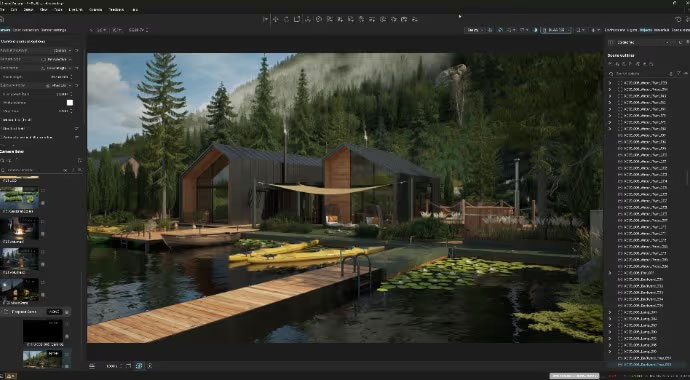Image resolution: width=690 pixels, height=380 pixels.
Task: Pick the pointer selection tool in the toolbar
Action: (x=265, y=19)
